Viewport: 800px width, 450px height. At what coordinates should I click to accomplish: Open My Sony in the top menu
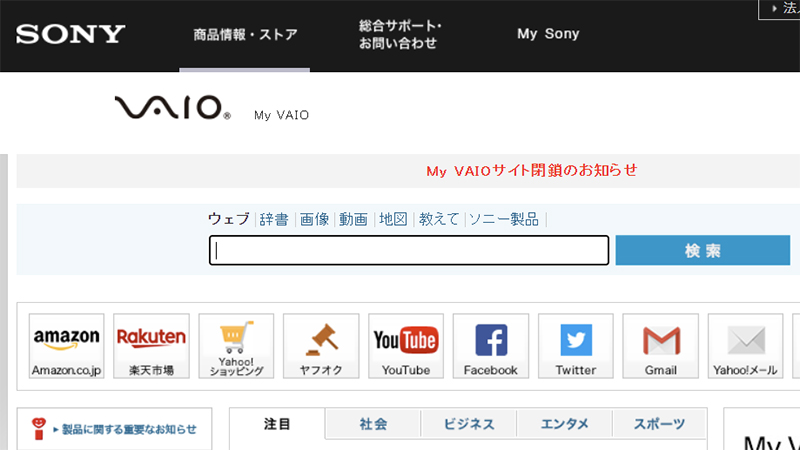548,34
